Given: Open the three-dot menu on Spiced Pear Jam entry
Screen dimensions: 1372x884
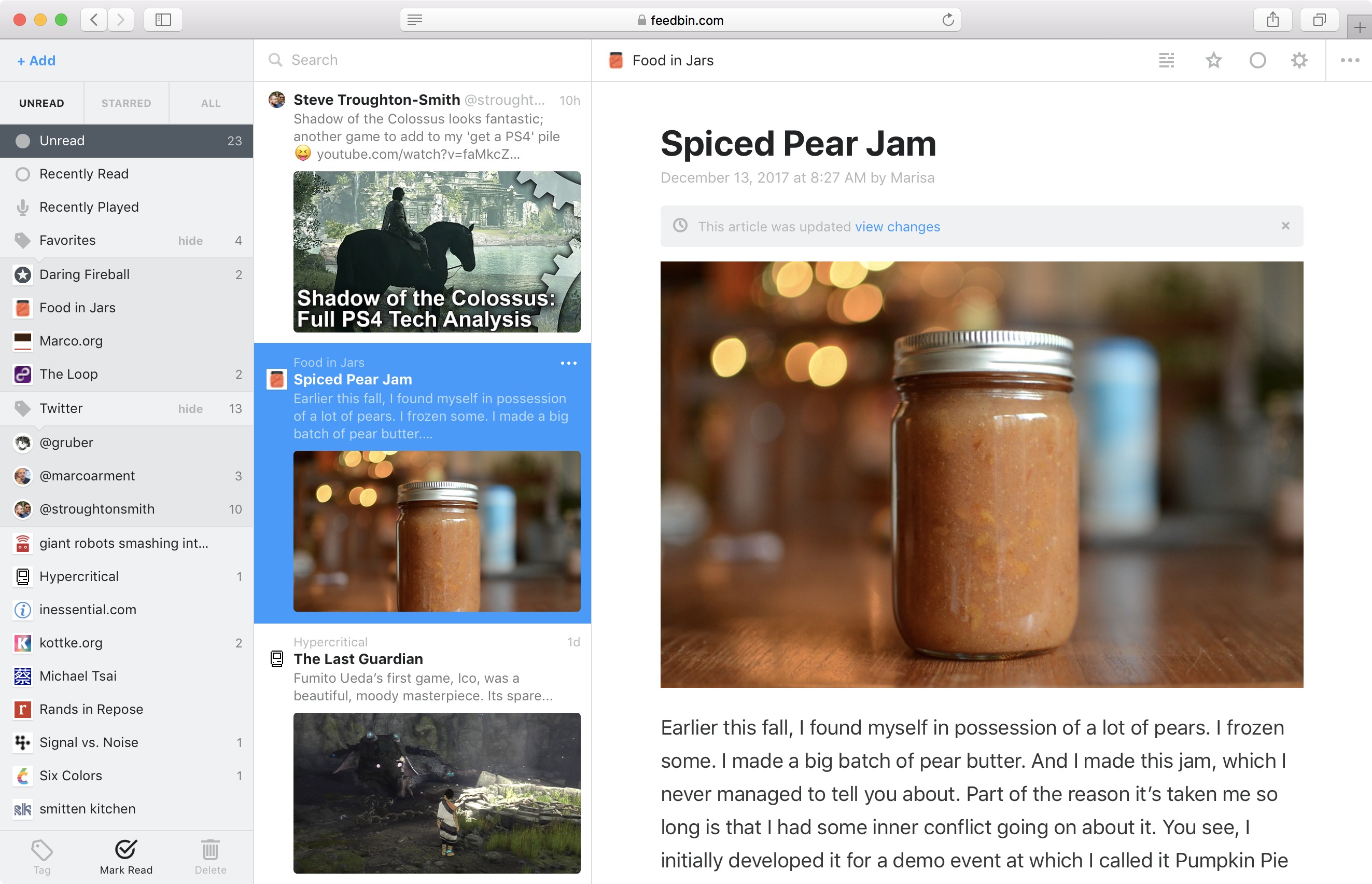Looking at the screenshot, I should [x=568, y=363].
